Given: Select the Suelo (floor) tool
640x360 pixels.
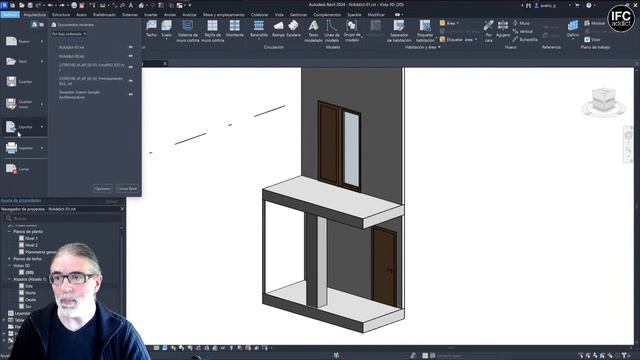Looking at the screenshot, I should [x=166, y=29].
